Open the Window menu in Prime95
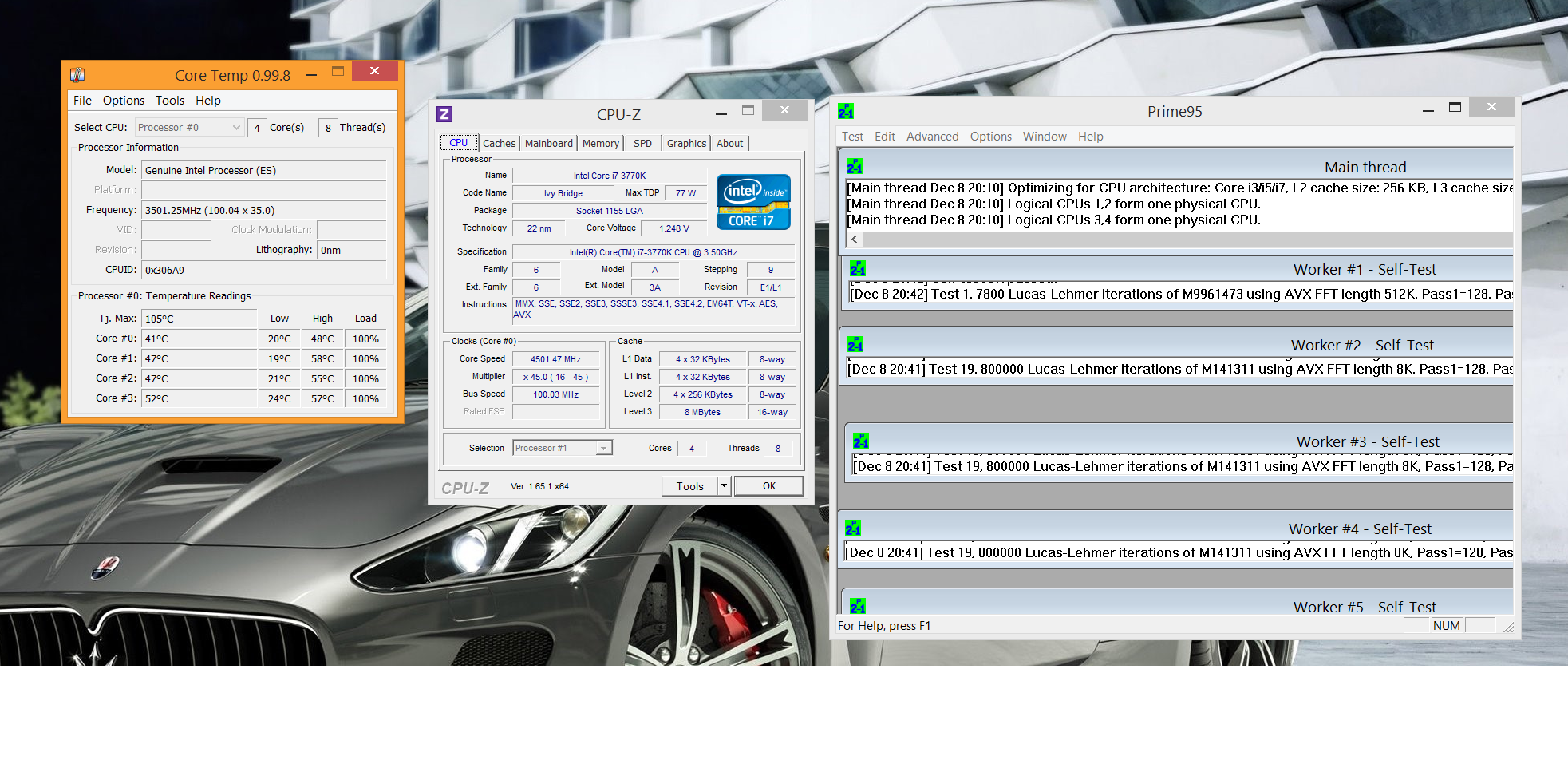Screen dimensions: 1568x776 [x=1045, y=137]
